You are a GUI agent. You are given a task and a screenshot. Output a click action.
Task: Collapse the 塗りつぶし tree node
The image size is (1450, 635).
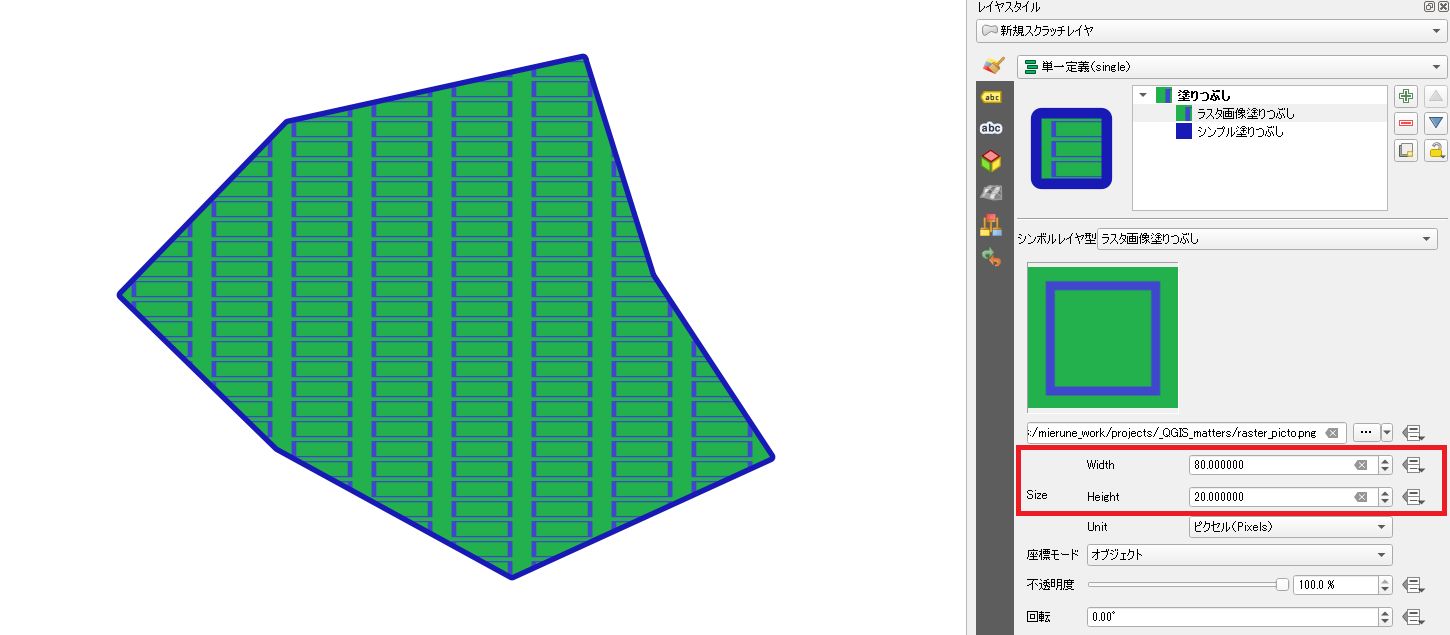(x=1143, y=95)
